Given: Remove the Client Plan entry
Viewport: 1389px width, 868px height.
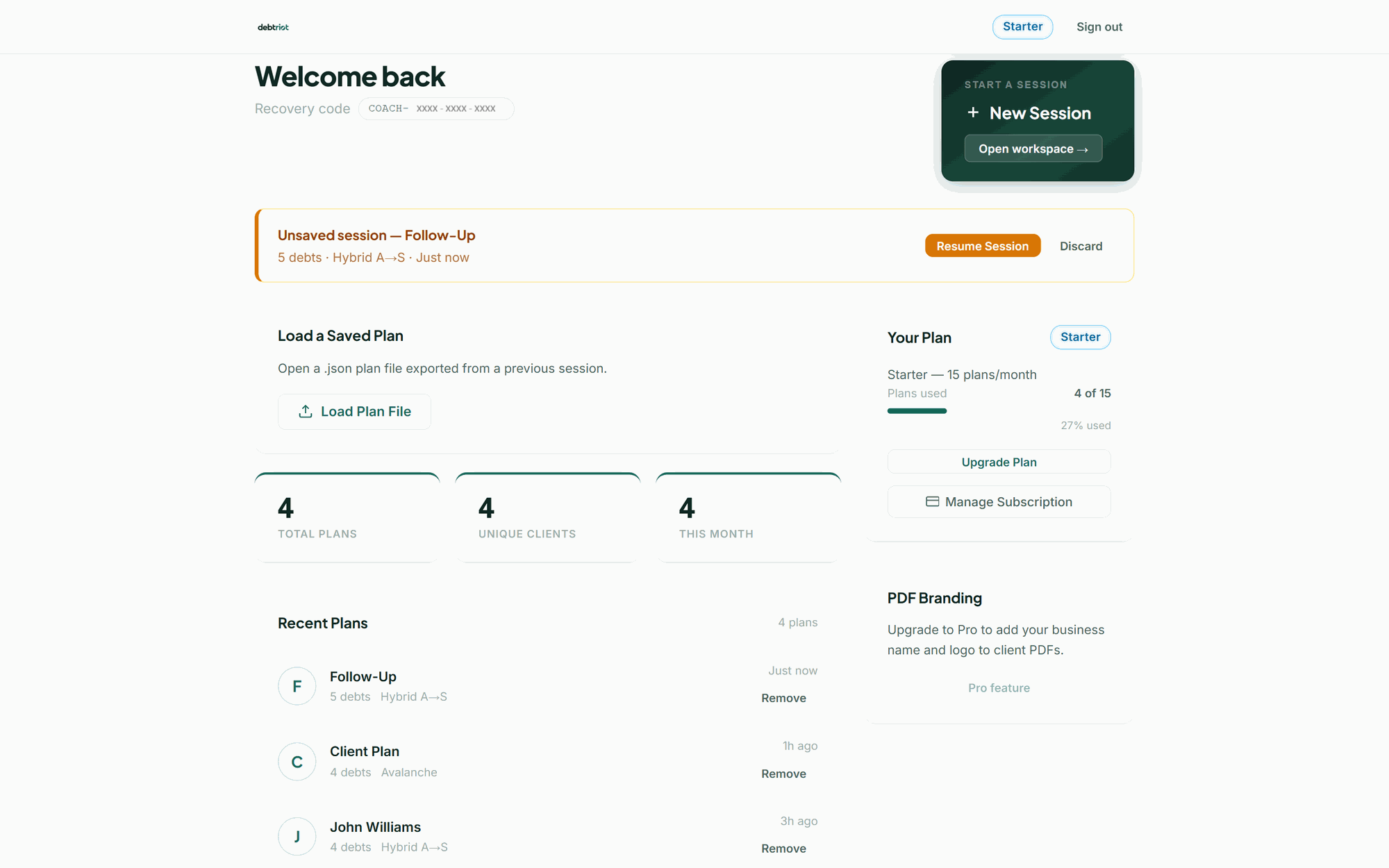Looking at the screenshot, I should (x=783, y=773).
